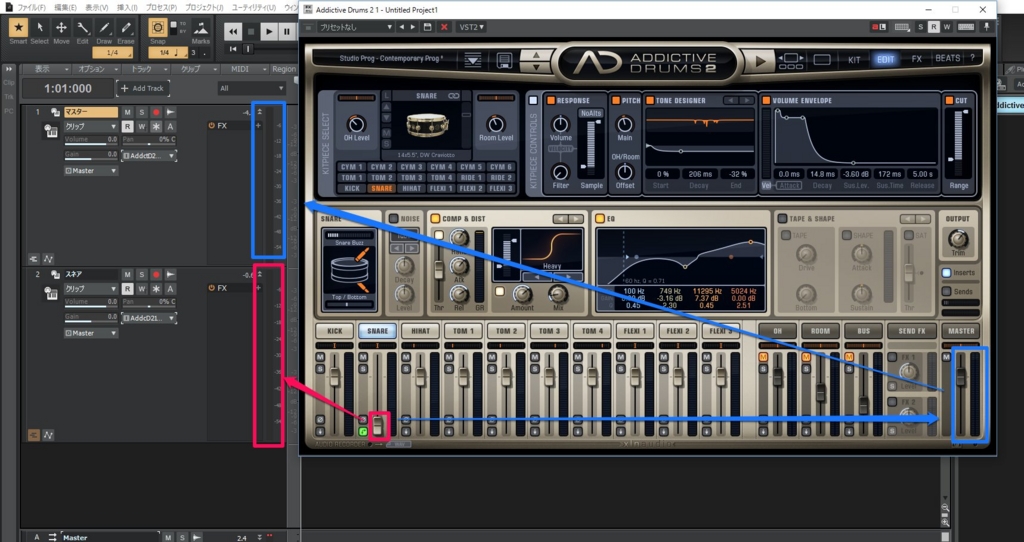Open the AddctD2 input dropdown on マスター track

pos(149,156)
